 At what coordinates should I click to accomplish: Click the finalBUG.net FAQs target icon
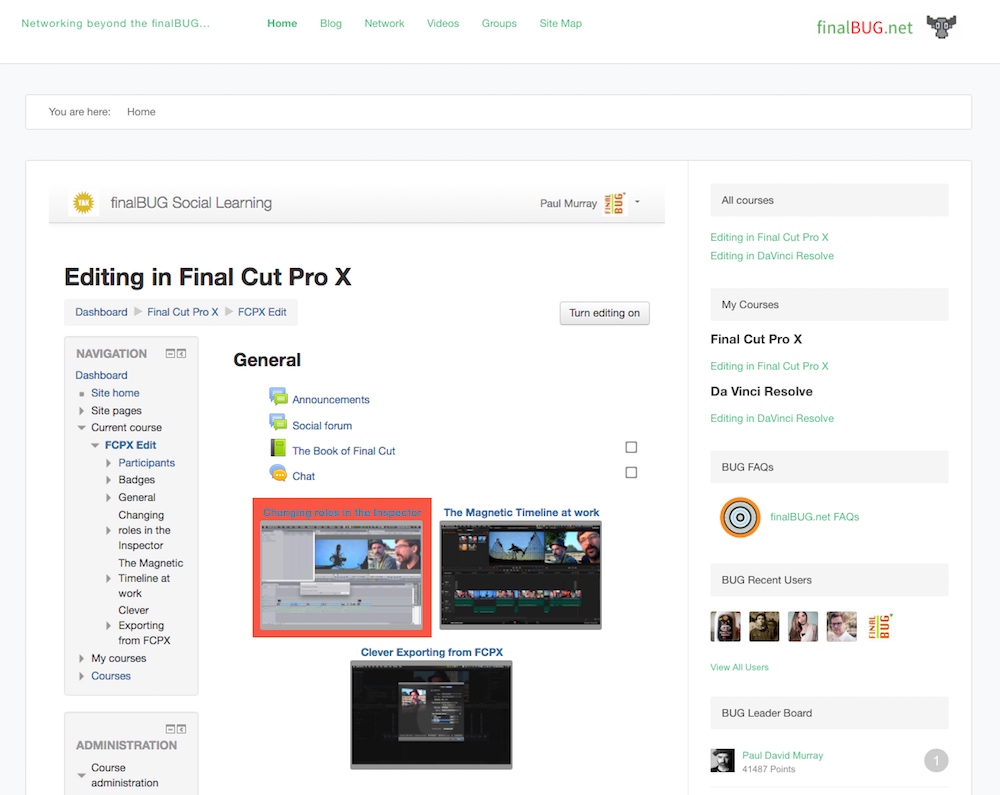coord(740,517)
